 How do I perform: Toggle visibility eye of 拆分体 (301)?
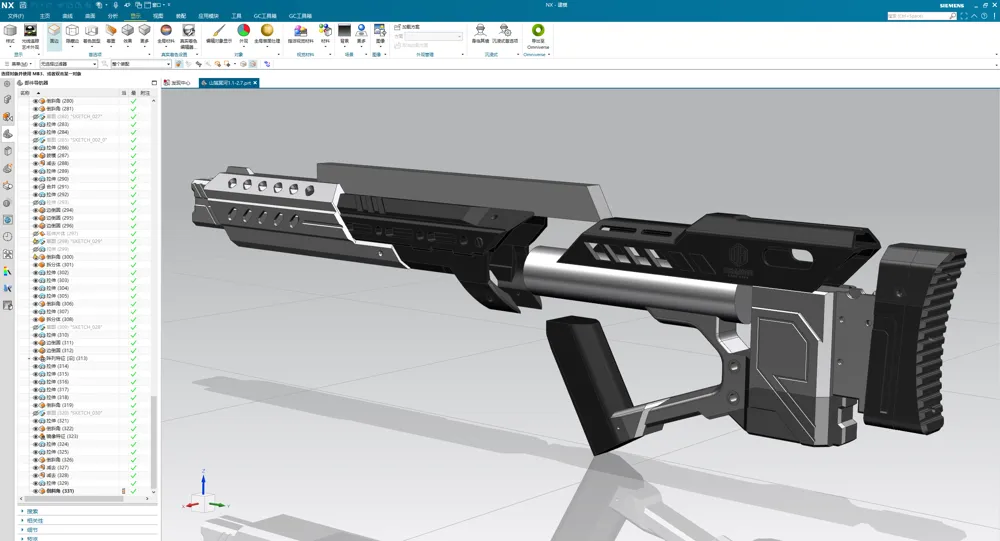[x=36, y=265]
